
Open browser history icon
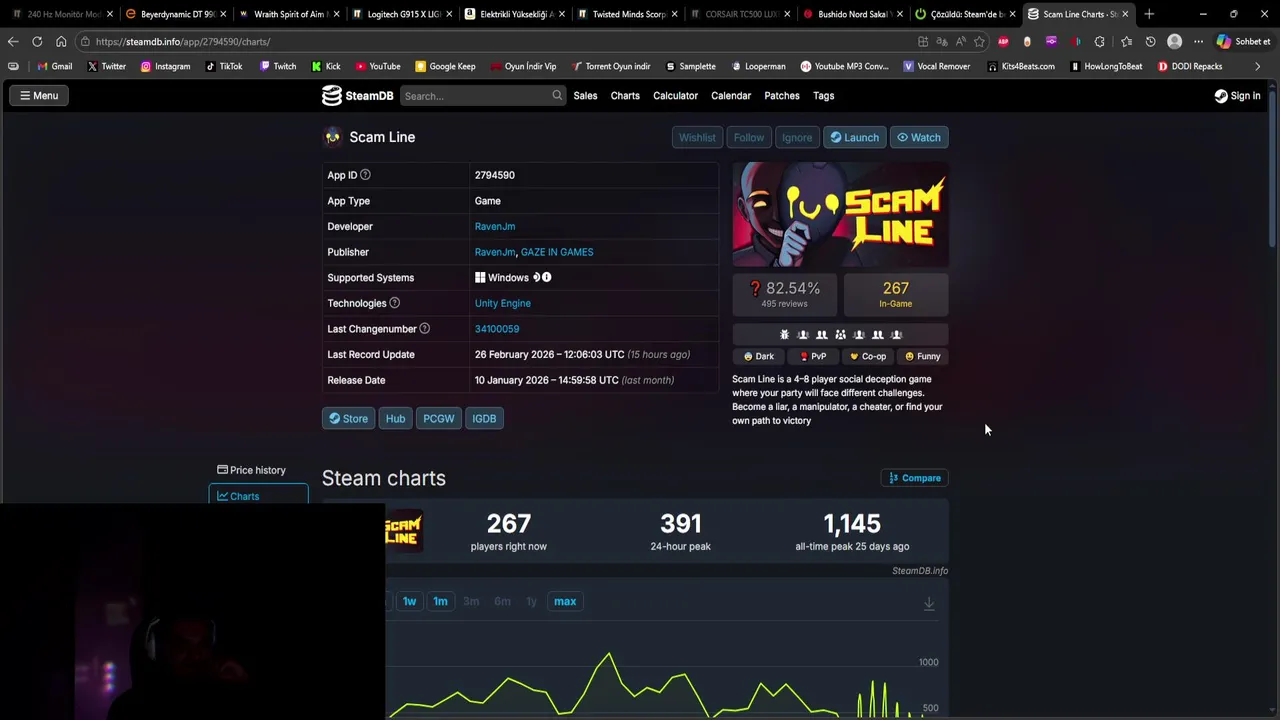click(x=1150, y=42)
